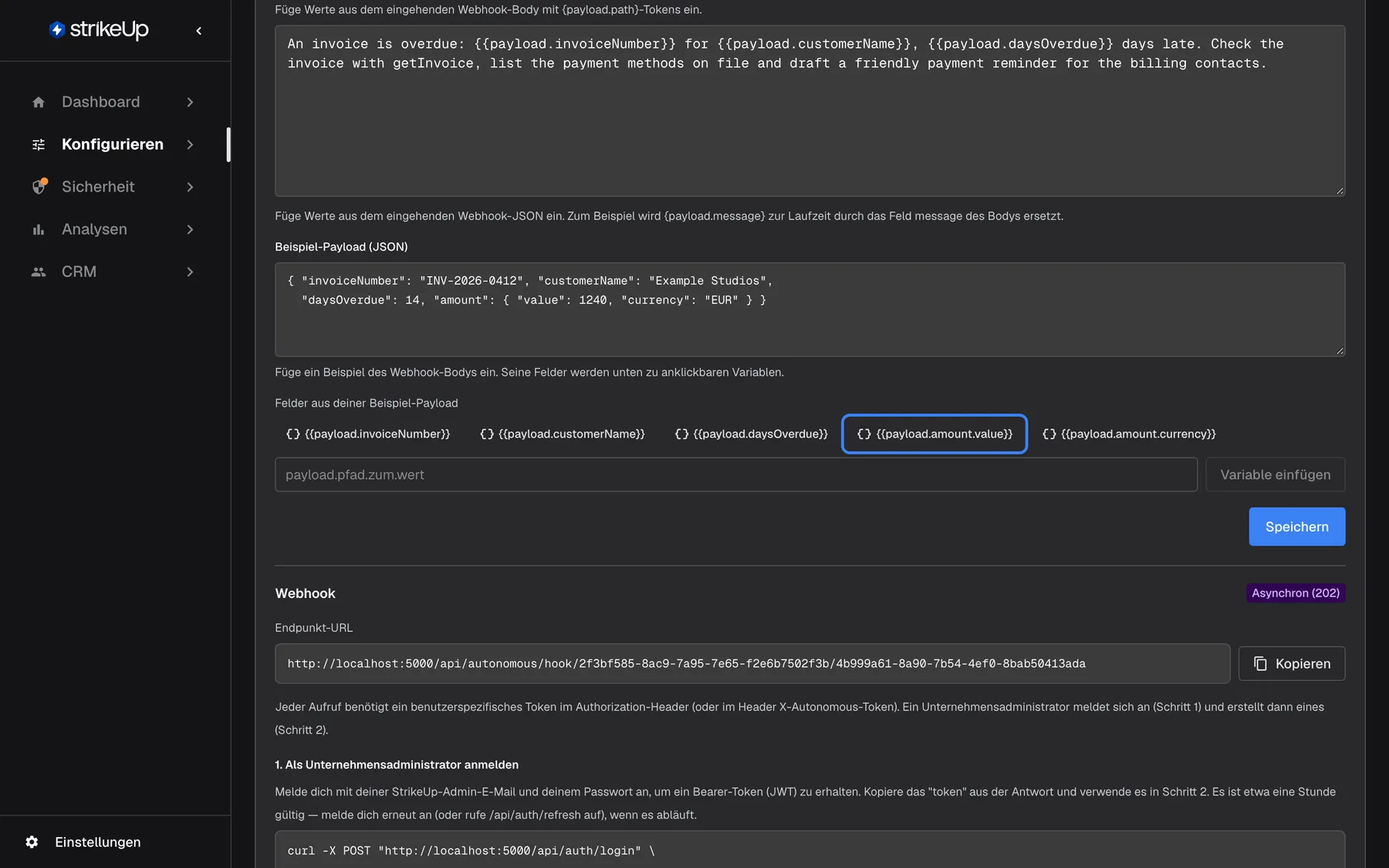Viewport: 1389px width, 868px height.
Task: Click the strikeUp lightning logo icon
Action: pyautogui.click(x=57, y=30)
